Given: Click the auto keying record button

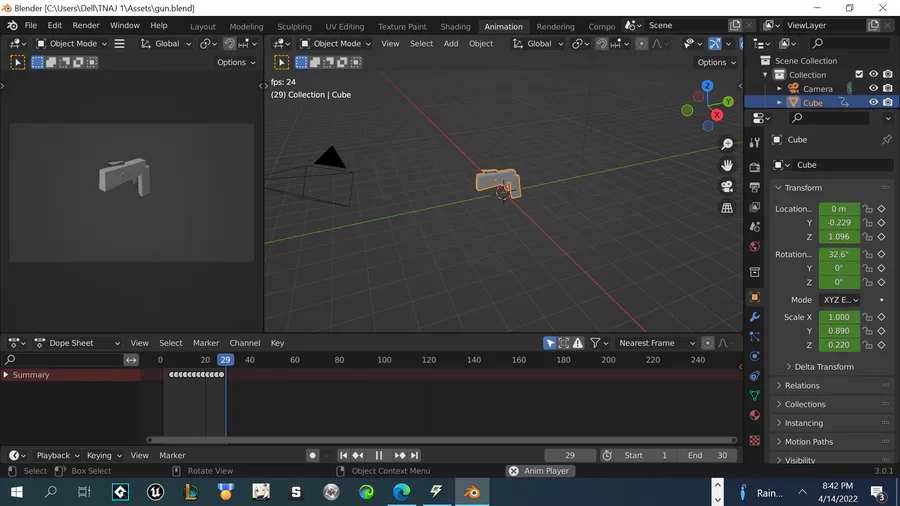Looking at the screenshot, I should click(x=312, y=456).
